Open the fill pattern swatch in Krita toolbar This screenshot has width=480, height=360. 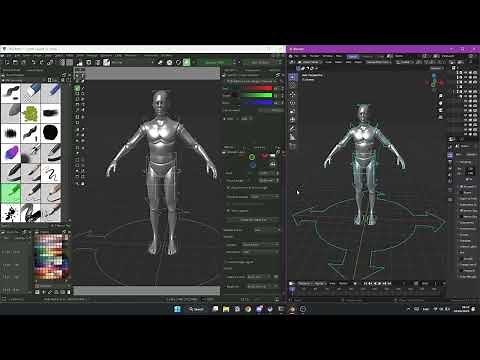pos(70,62)
